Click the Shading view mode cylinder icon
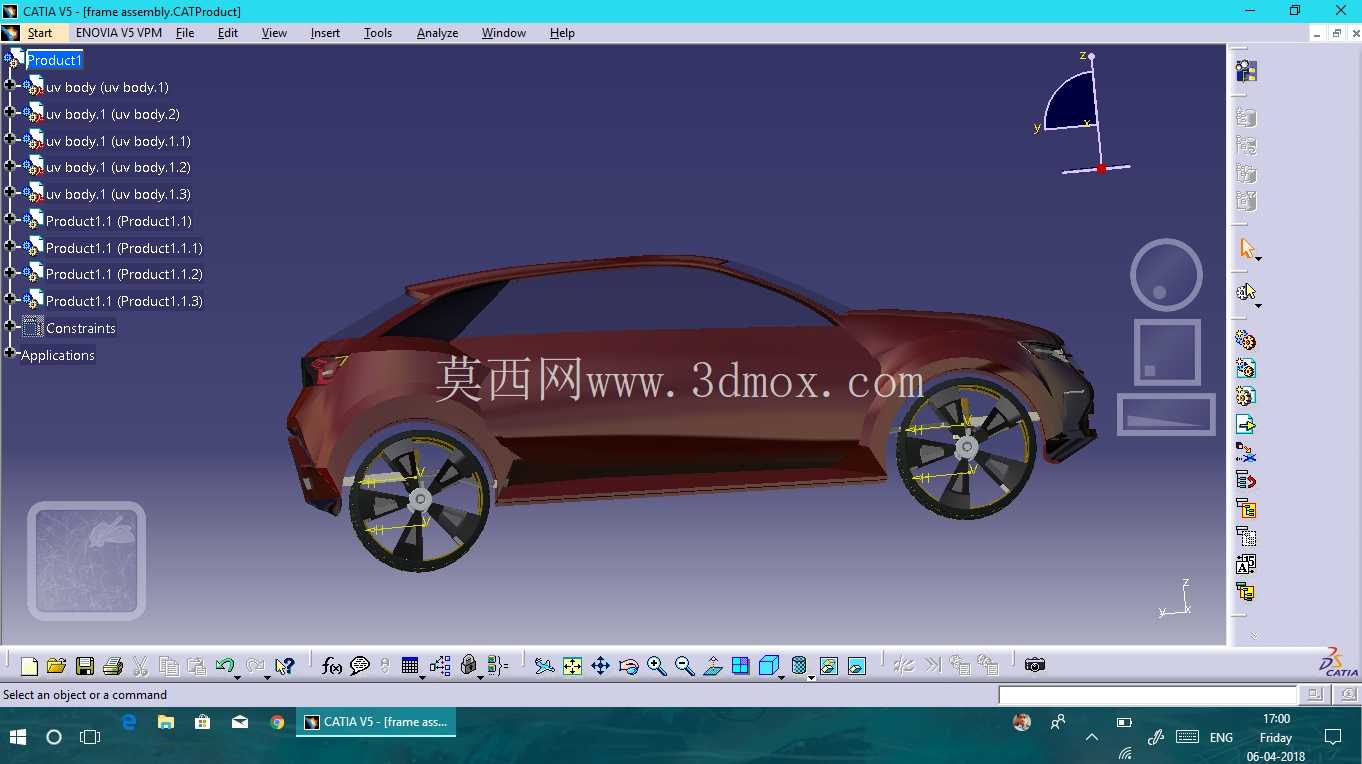The height and width of the screenshot is (764, 1362). point(799,666)
